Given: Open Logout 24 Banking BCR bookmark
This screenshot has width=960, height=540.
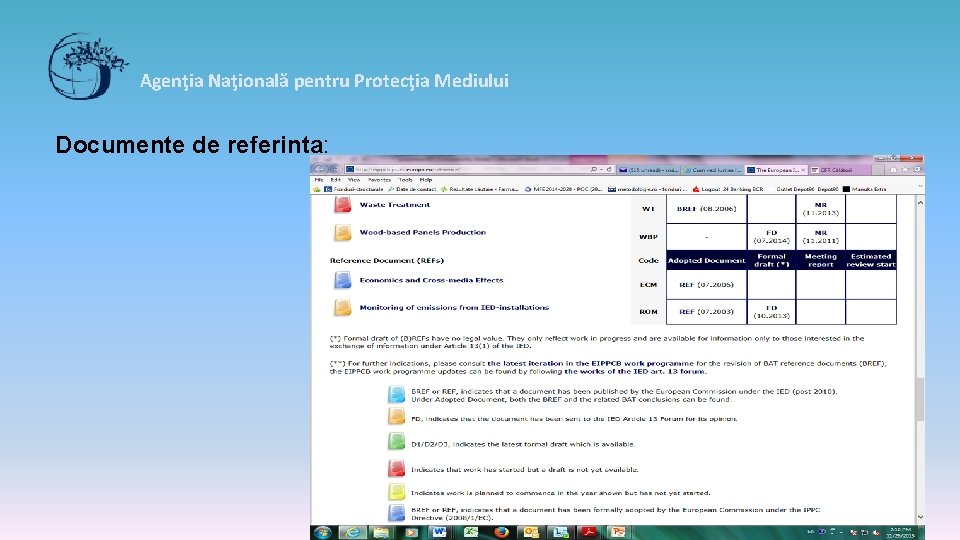Looking at the screenshot, I should 727,189.
